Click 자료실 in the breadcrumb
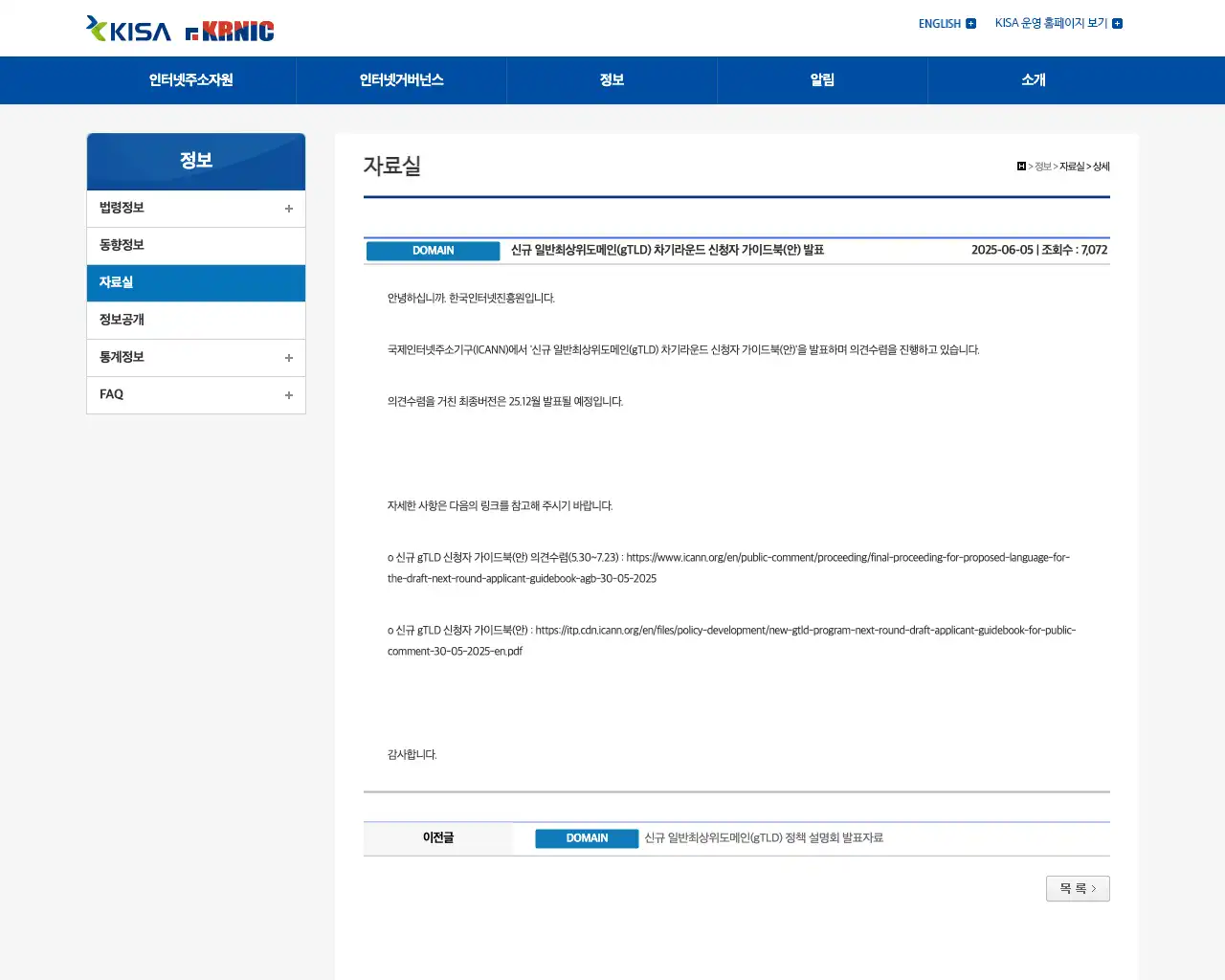Viewport: 1225px width, 980px height. pyautogui.click(x=1072, y=167)
